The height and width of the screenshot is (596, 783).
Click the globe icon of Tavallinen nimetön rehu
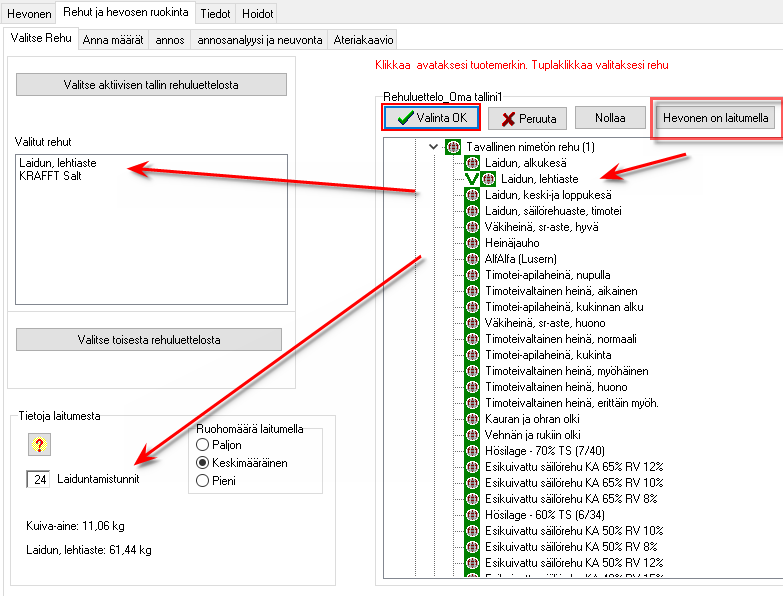[453, 147]
